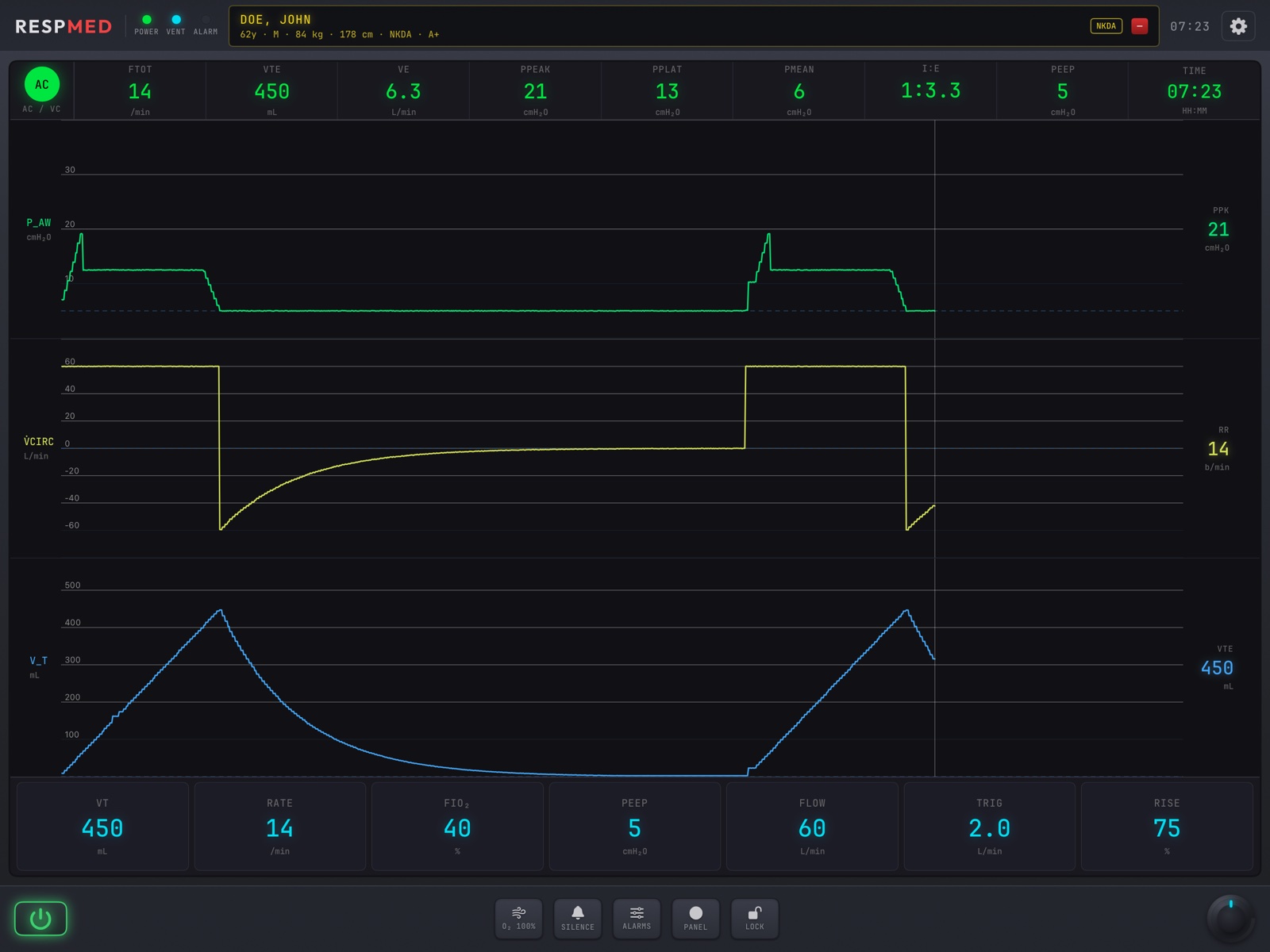Click the VE 6.3 L/min readout
The image size is (1270, 952).
[x=403, y=90]
